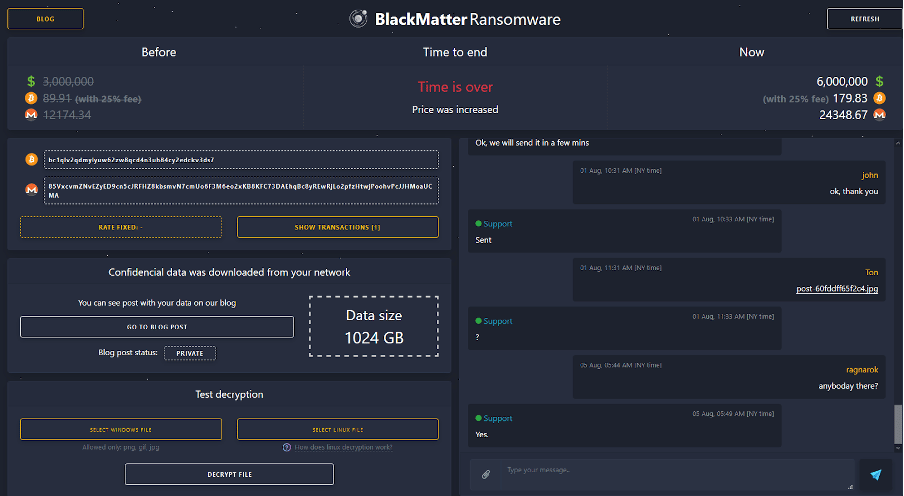Click Go To Blog Post button
The height and width of the screenshot is (496, 904).
pyautogui.click(x=157, y=327)
